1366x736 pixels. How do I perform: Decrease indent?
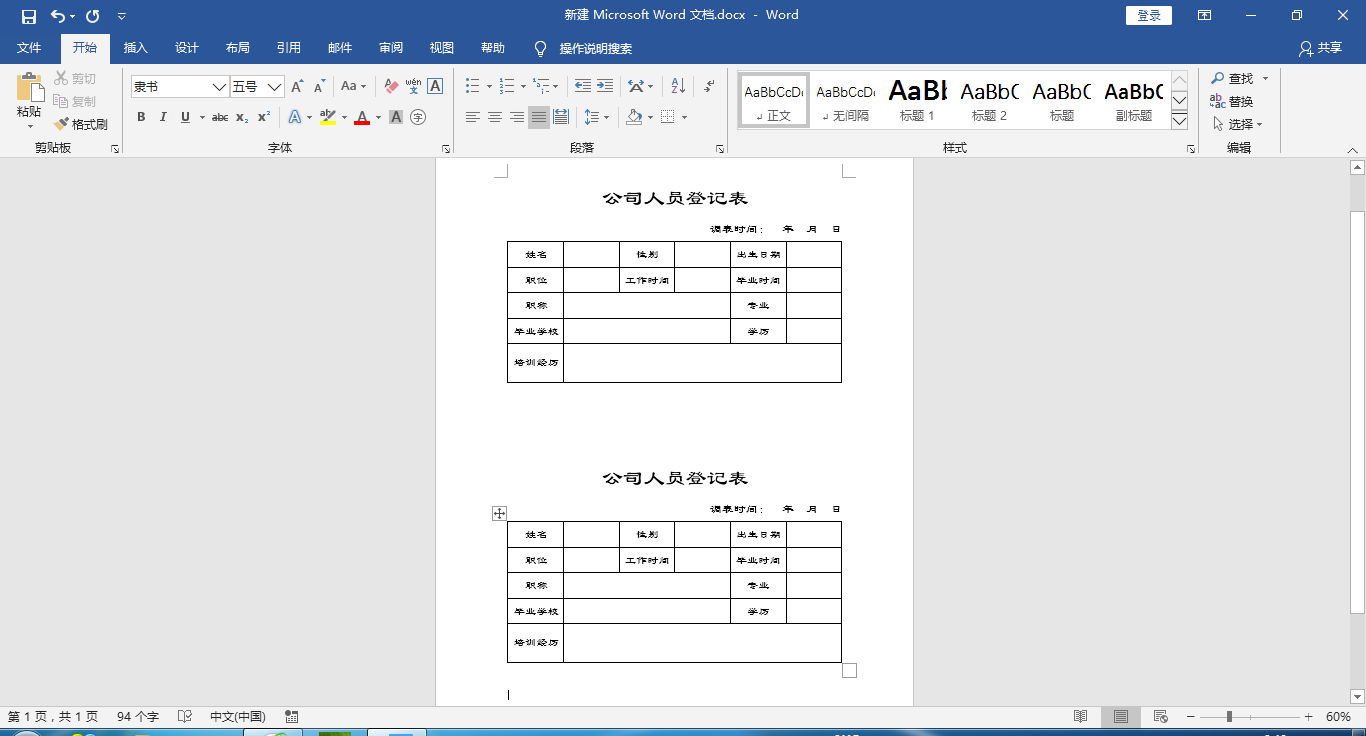pos(582,87)
